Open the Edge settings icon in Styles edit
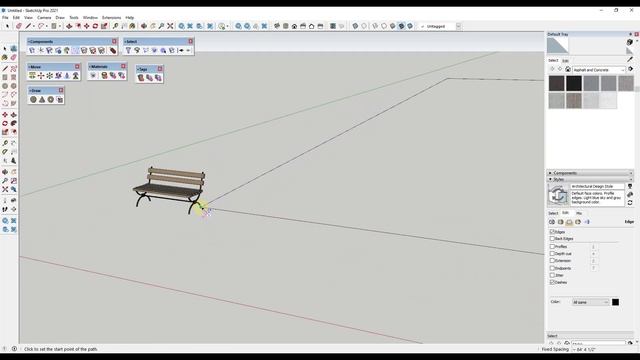Viewport: 640px width, 360px height. 552,222
